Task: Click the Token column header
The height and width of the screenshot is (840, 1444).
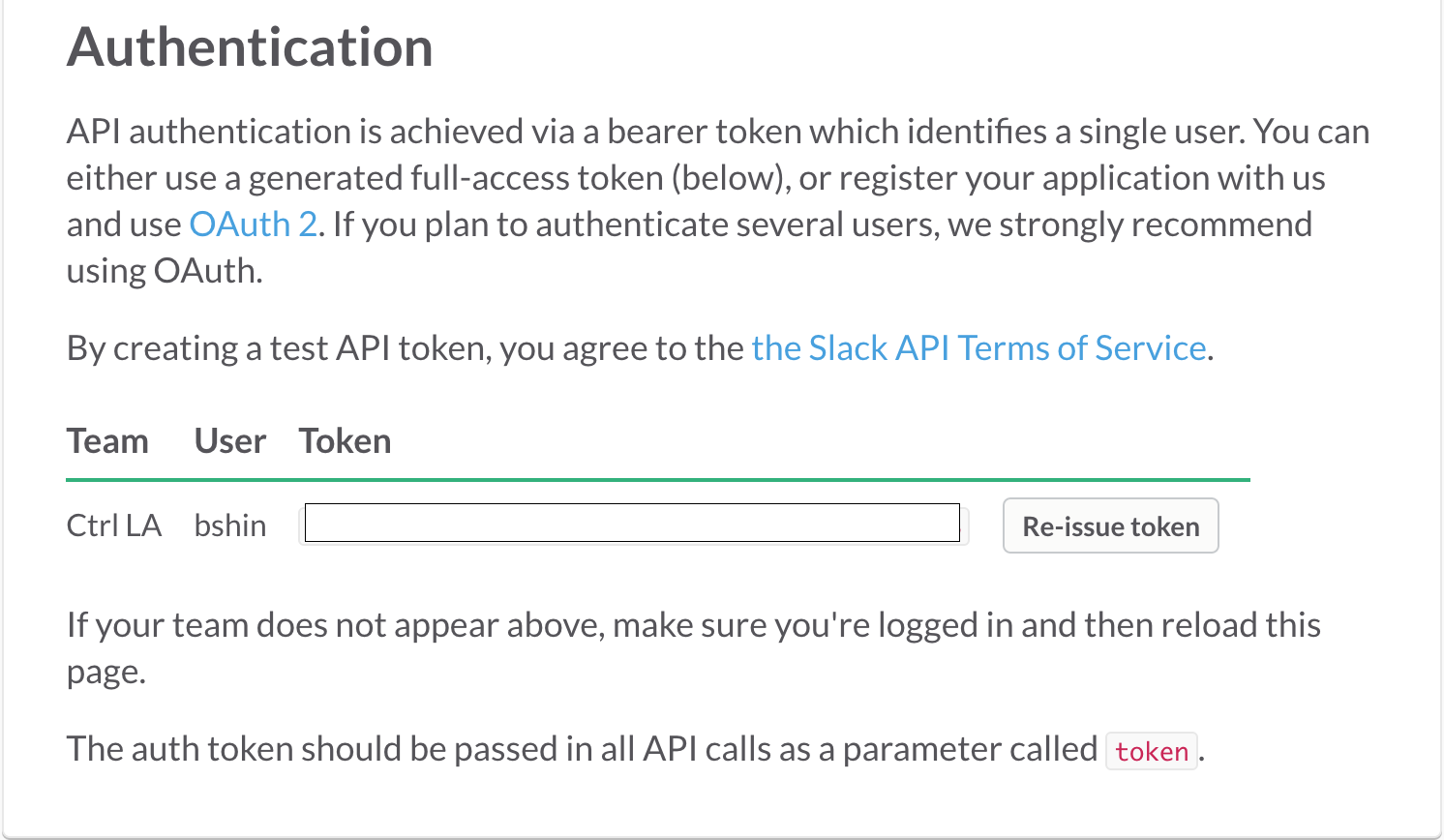Action: tap(345, 441)
